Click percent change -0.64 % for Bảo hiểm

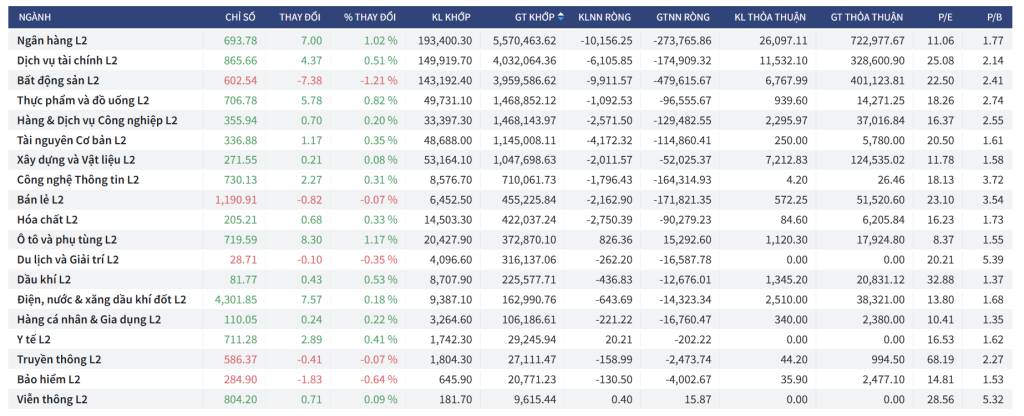point(379,379)
